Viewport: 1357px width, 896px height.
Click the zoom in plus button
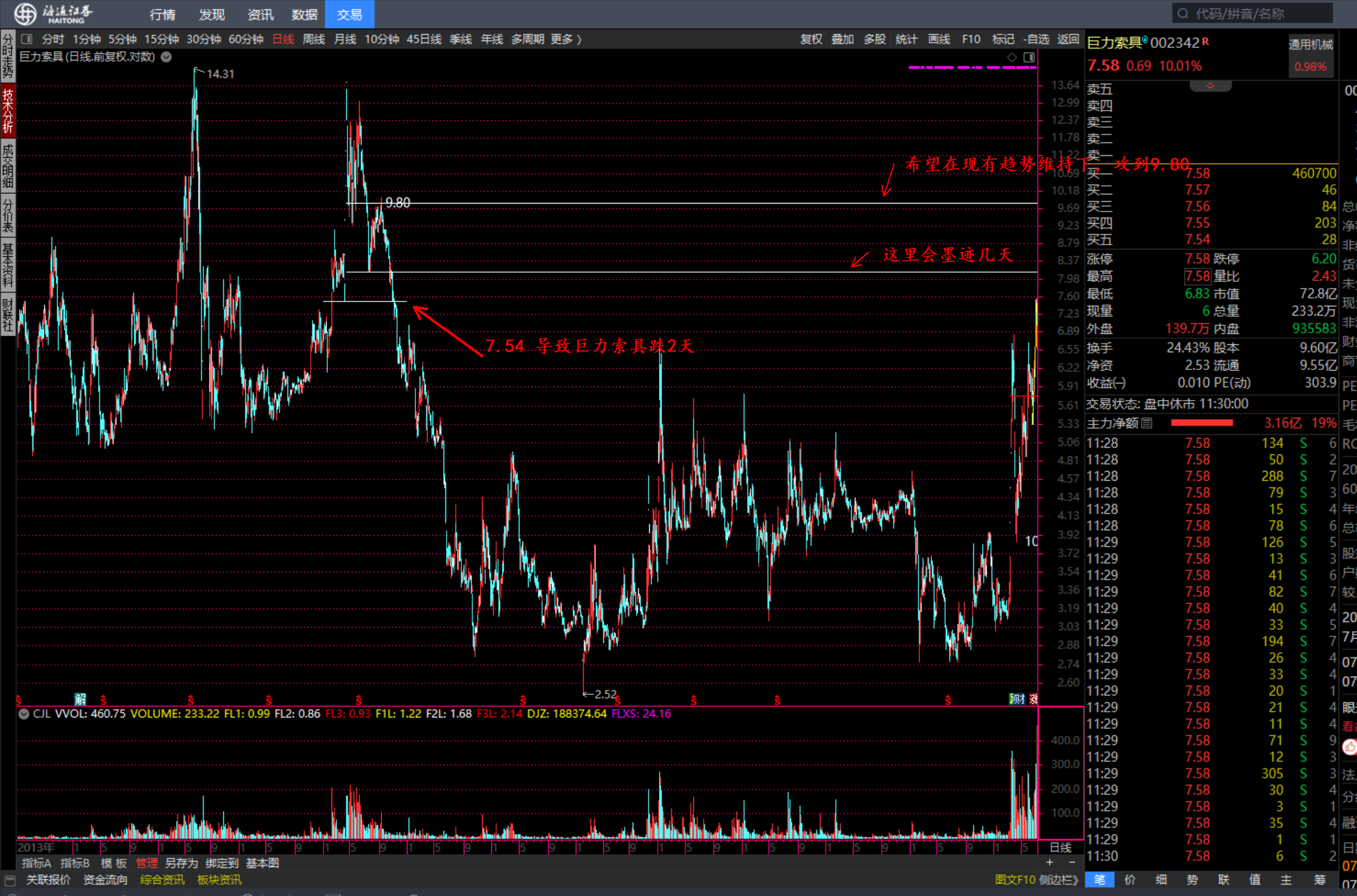1049,862
